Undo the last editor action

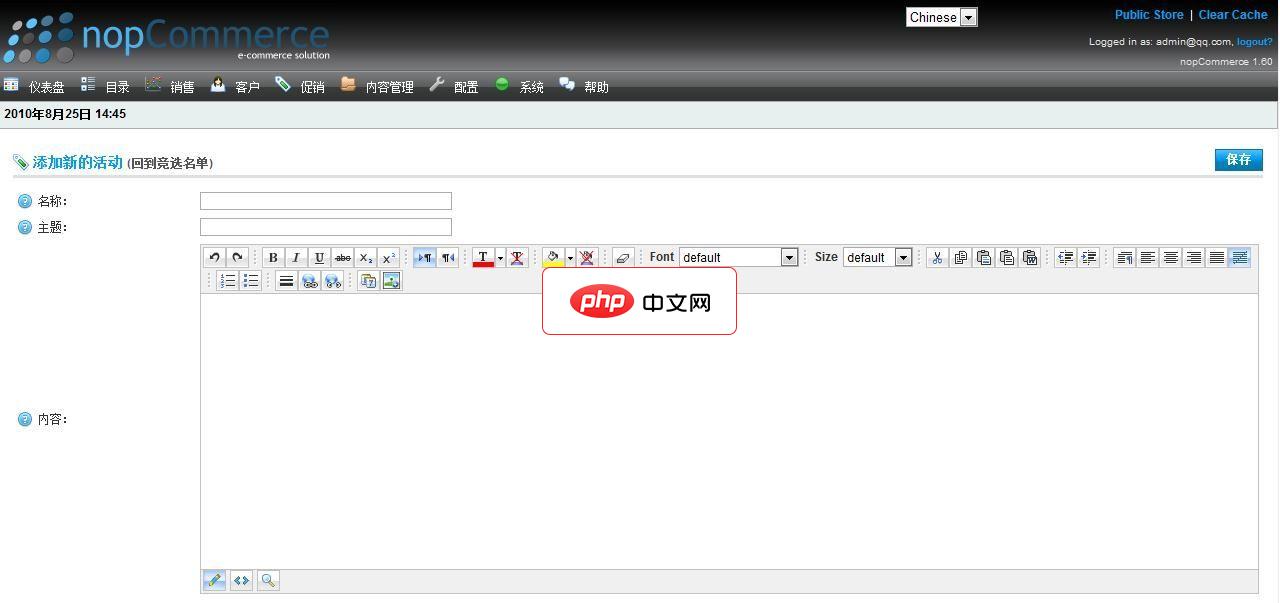[x=214, y=257]
